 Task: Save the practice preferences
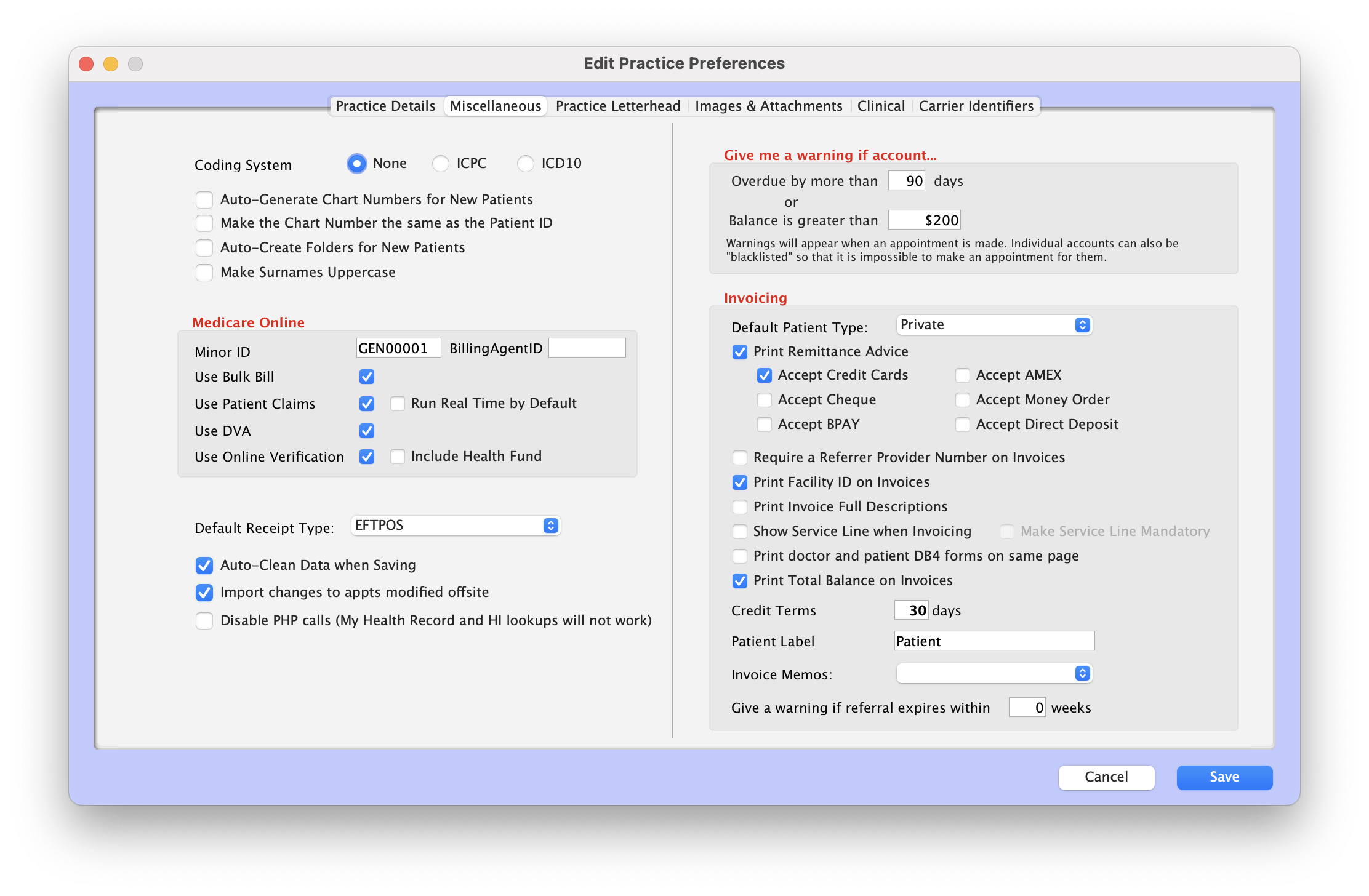point(1224,777)
